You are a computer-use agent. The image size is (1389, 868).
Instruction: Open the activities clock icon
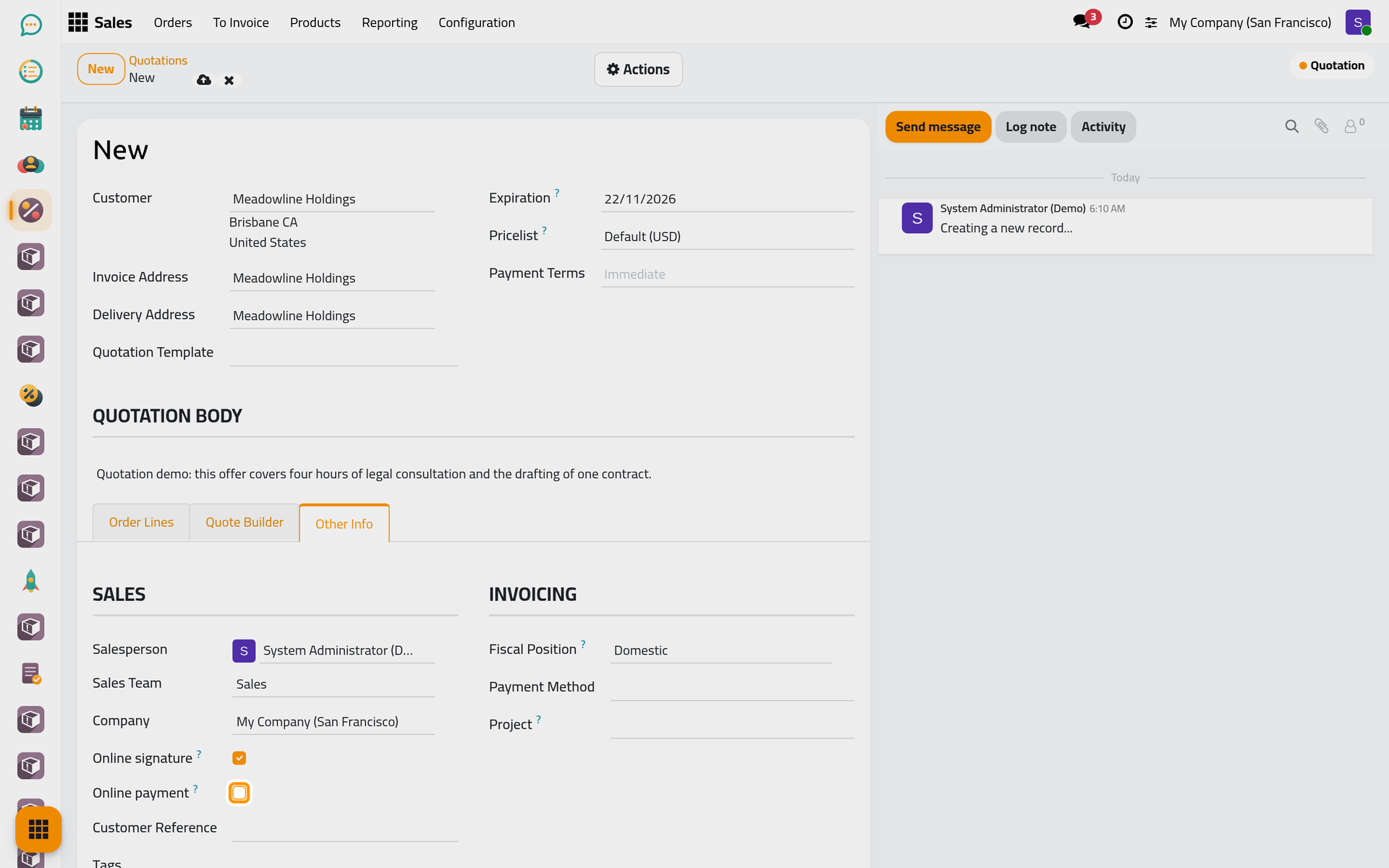coord(1125,22)
